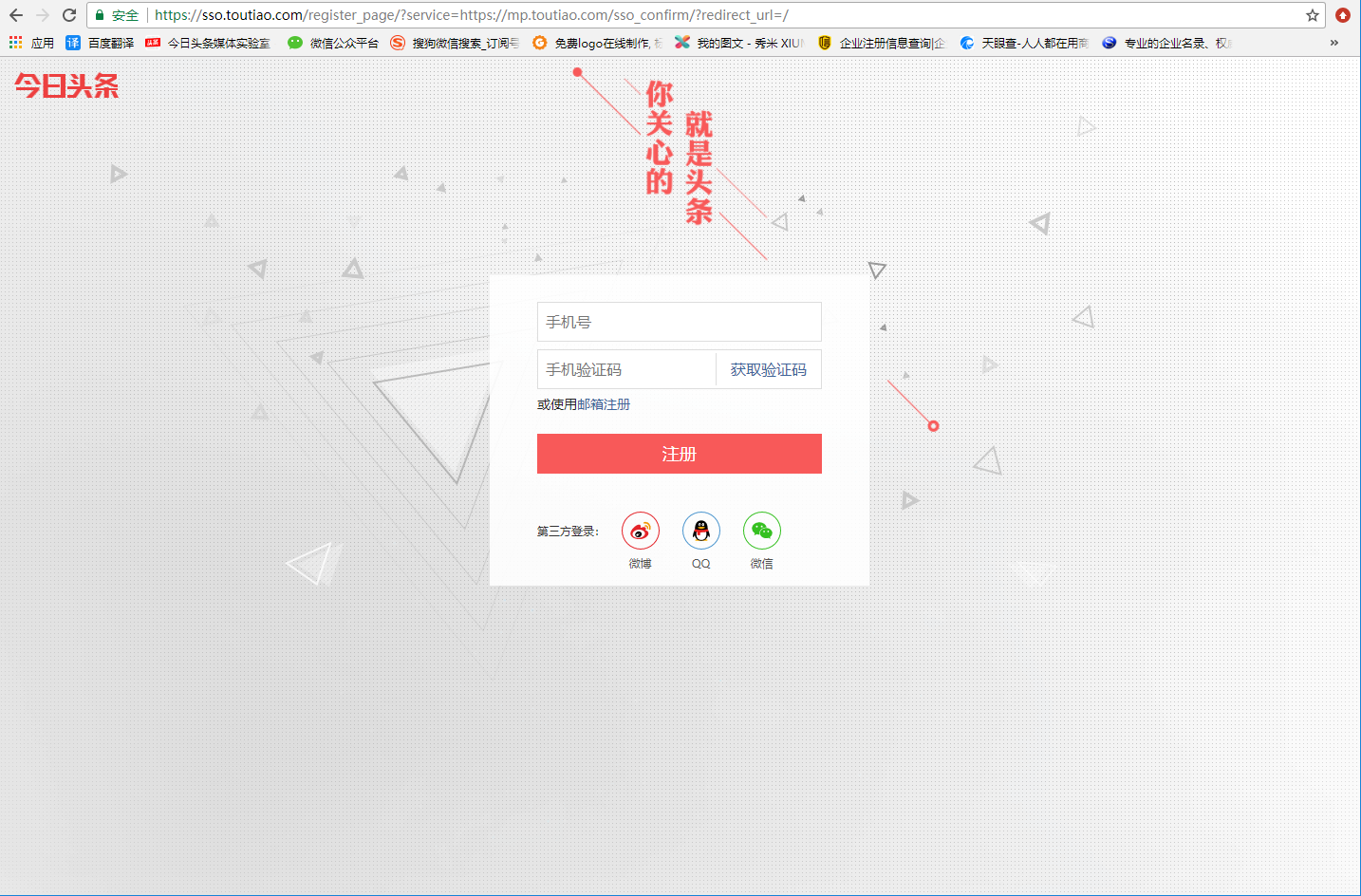Click 获取验证码 to request a code
This screenshot has height=896, width=1361.
pos(768,369)
